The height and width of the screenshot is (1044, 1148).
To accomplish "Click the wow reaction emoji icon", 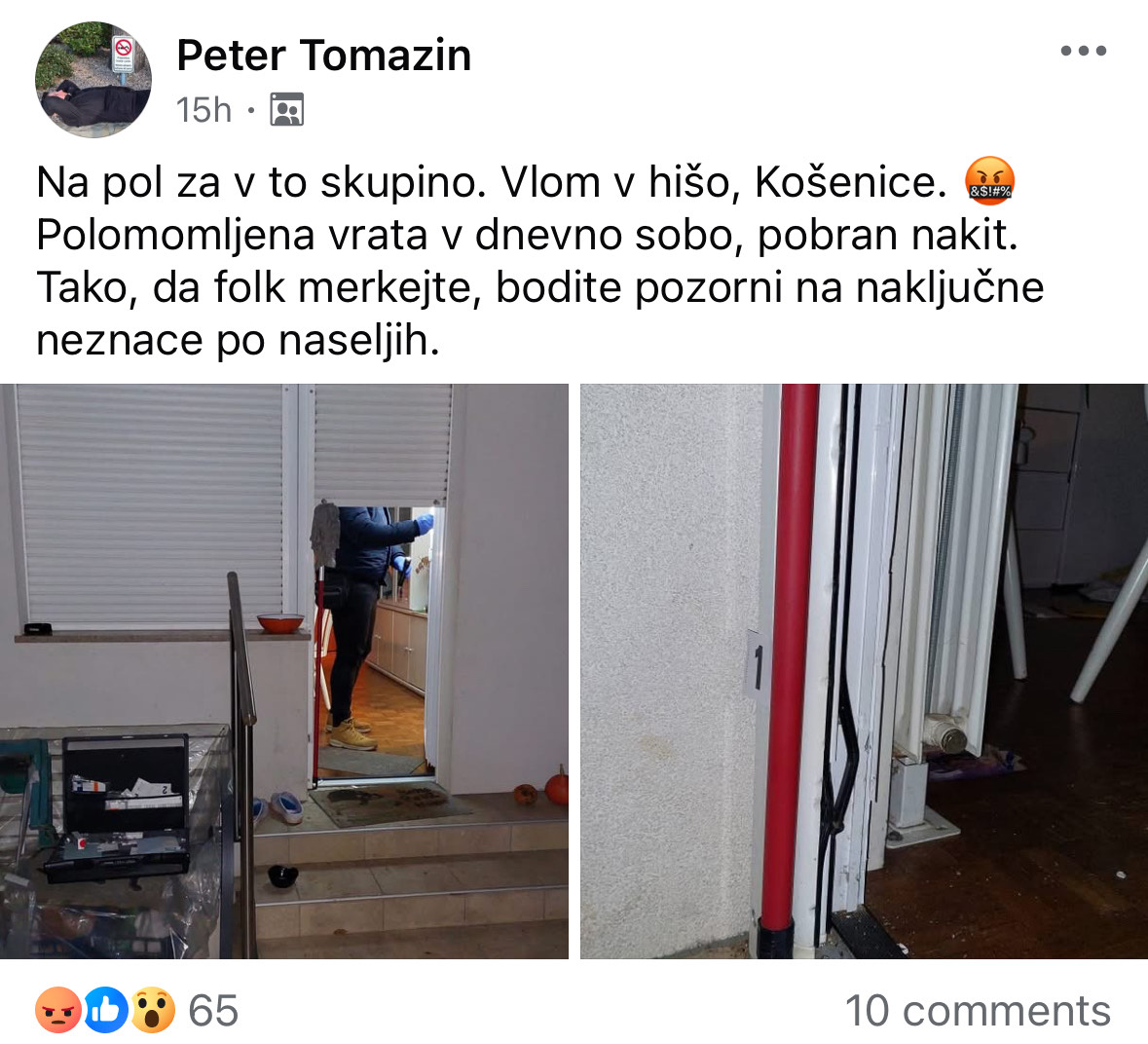I will coord(153,1010).
